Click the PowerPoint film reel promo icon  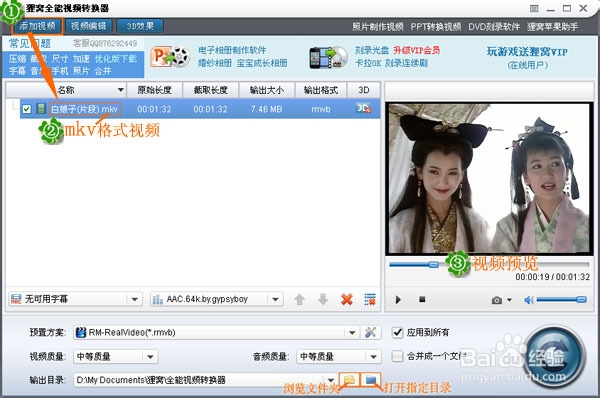tap(170, 57)
